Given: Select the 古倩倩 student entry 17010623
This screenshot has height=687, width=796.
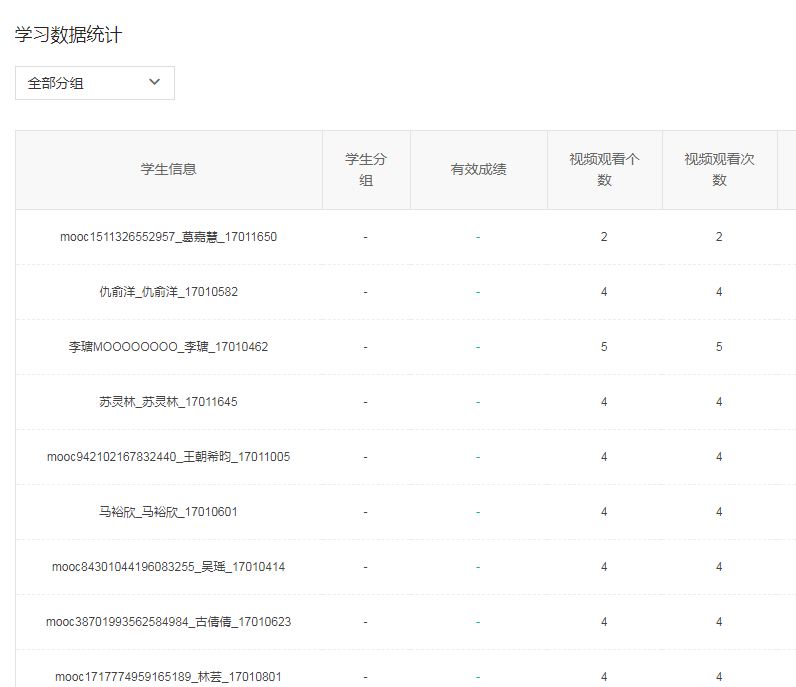Looking at the screenshot, I should click(x=168, y=622).
